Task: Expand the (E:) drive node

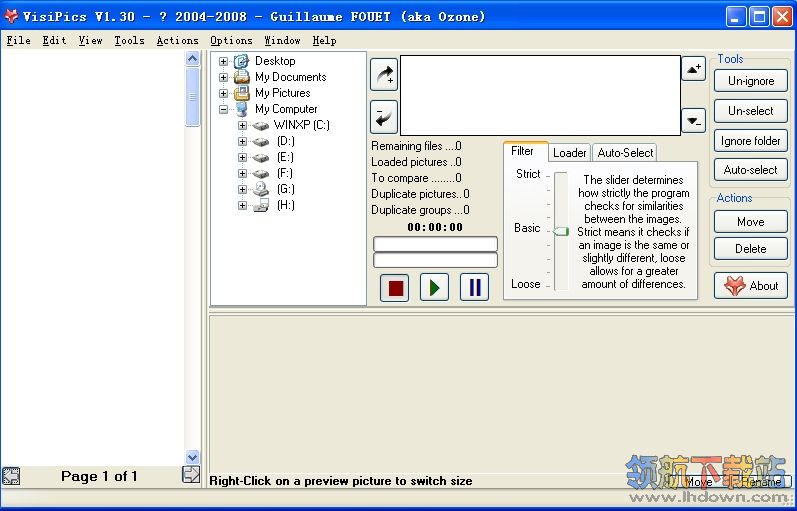Action: (x=242, y=158)
